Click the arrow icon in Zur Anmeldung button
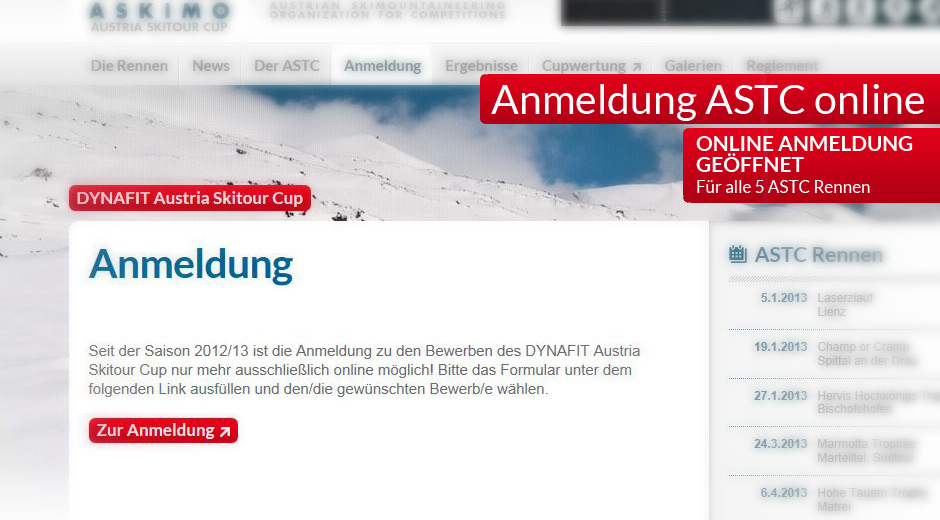 [225, 432]
